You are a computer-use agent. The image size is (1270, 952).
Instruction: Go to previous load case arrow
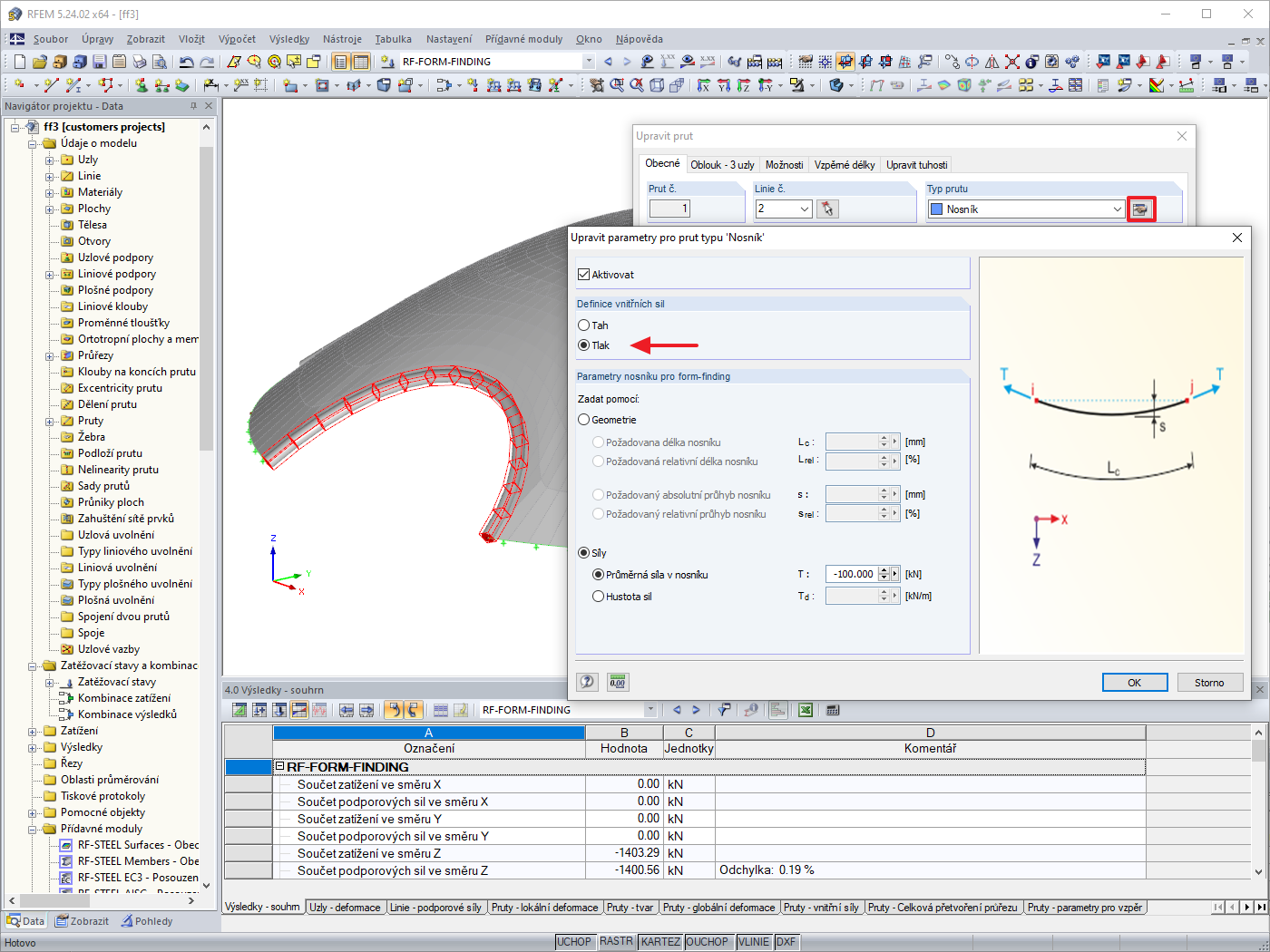click(608, 62)
